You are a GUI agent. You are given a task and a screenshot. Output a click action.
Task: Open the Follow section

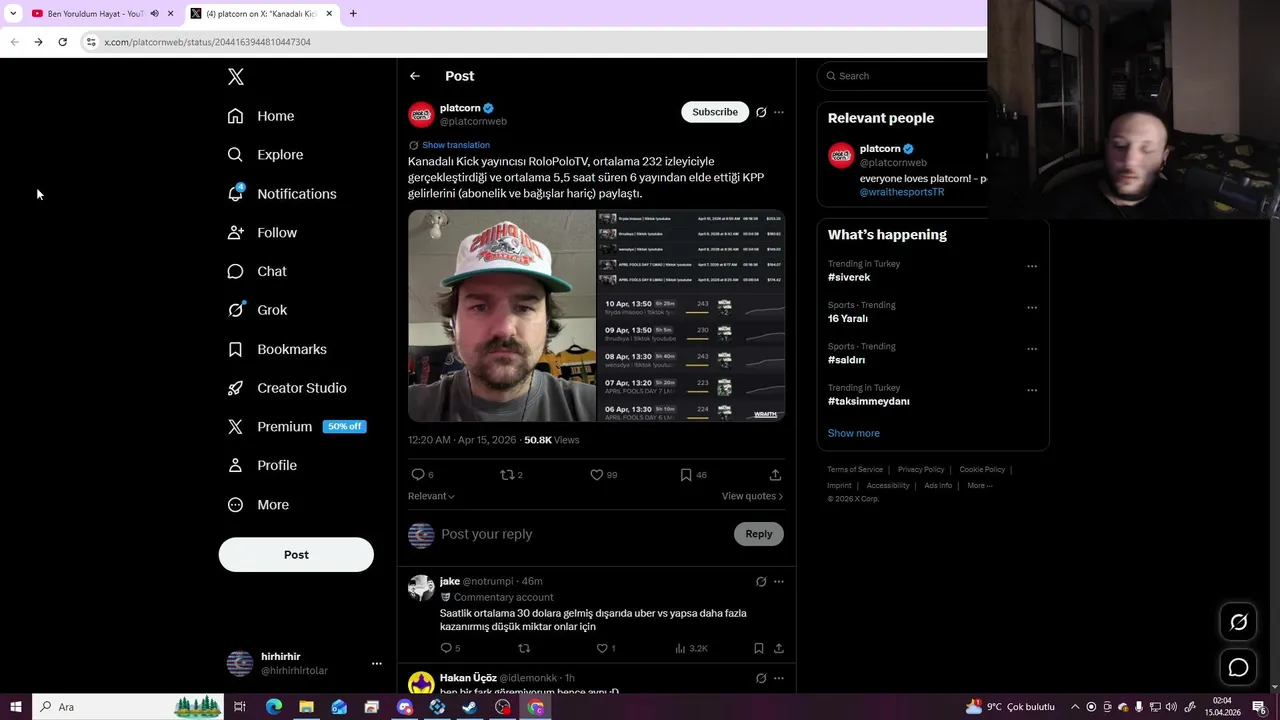262,233
